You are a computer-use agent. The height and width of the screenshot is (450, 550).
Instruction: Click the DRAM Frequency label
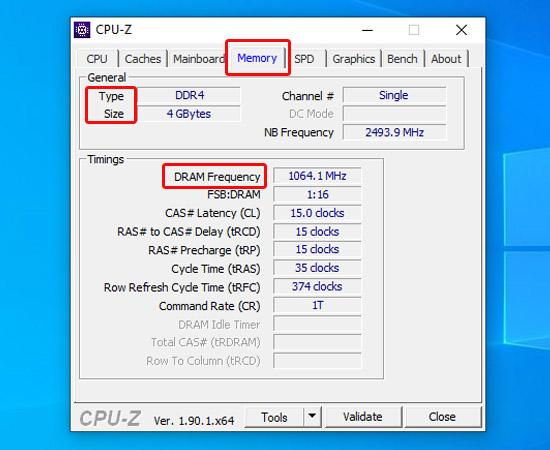[x=217, y=177]
